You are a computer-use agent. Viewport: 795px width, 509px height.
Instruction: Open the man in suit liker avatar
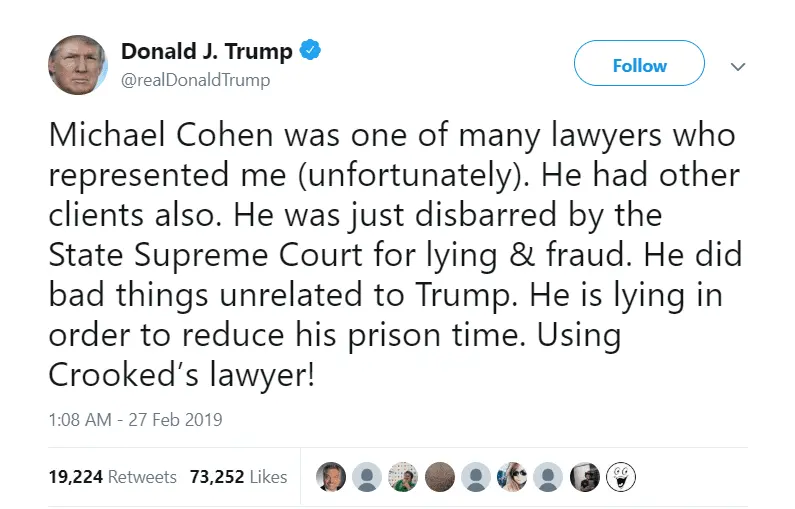point(330,477)
